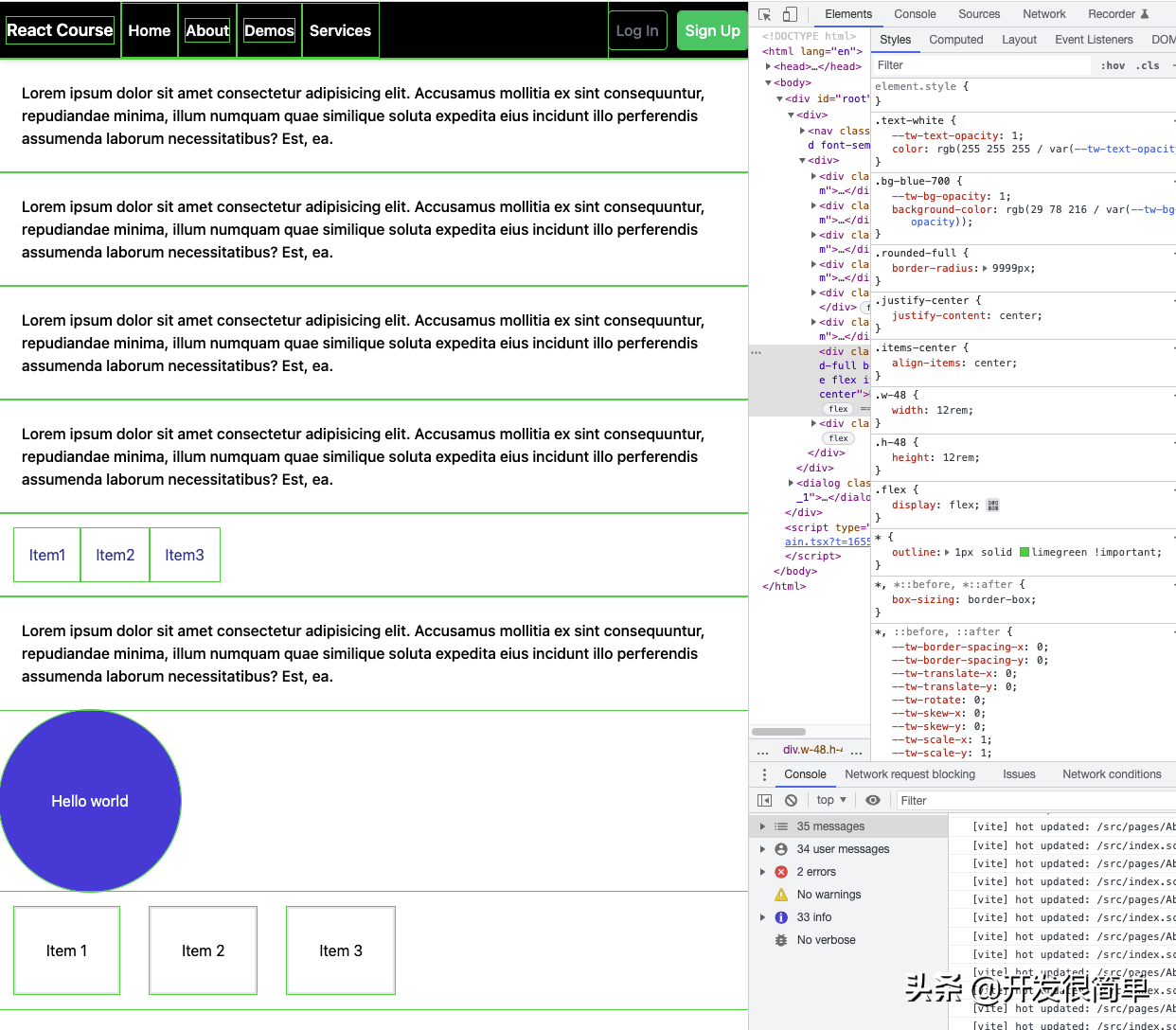
Task: Expand the border-radius property triangle
Action: [985, 269]
